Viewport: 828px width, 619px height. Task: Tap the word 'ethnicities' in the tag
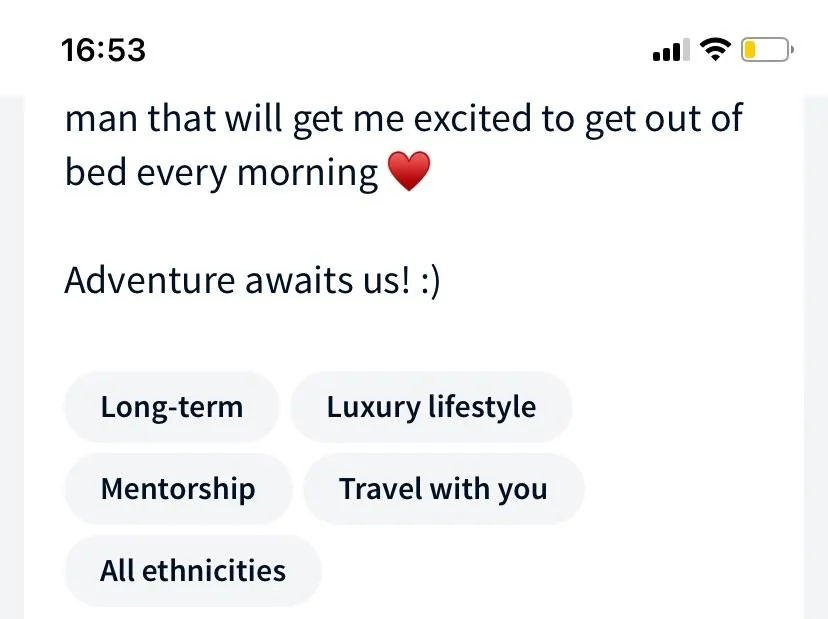click(214, 571)
